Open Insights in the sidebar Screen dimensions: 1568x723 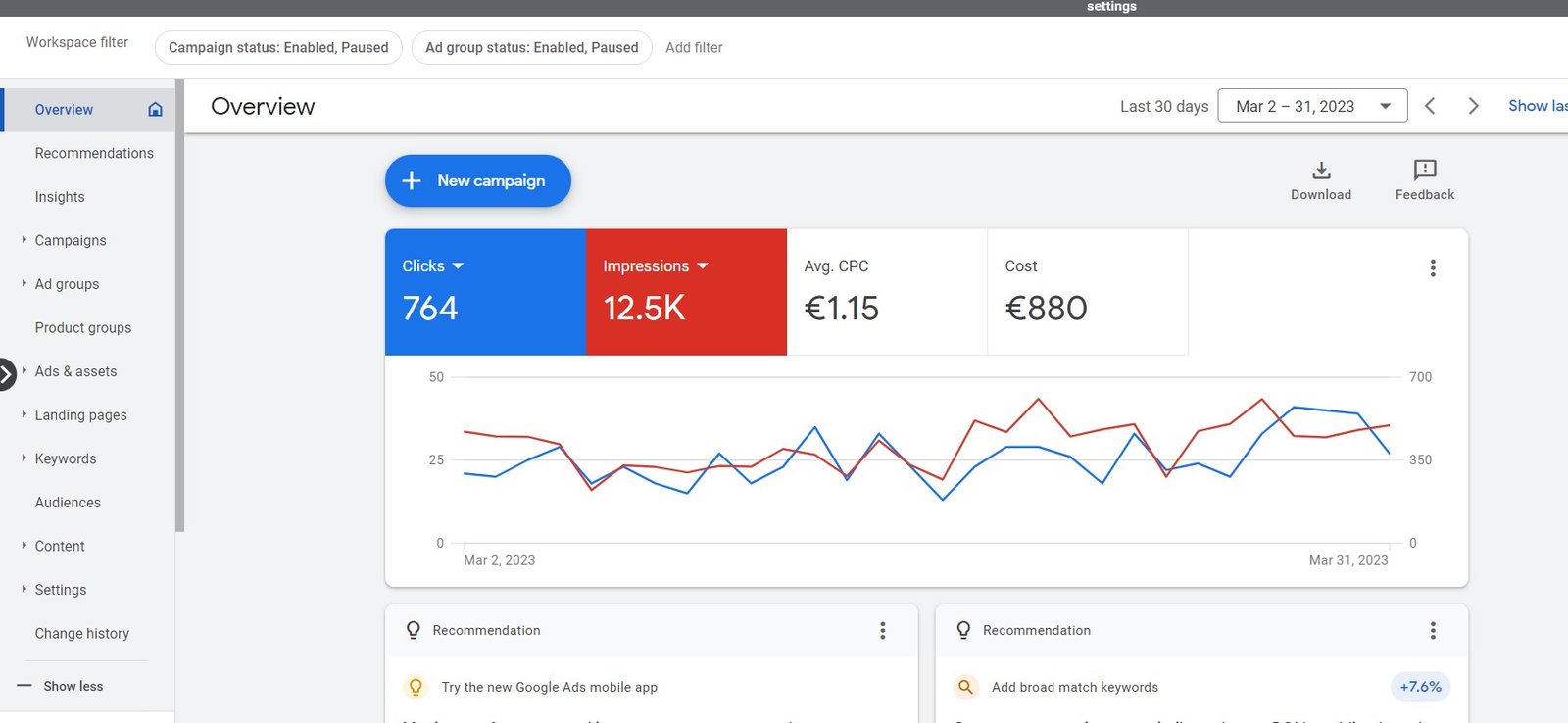point(60,197)
